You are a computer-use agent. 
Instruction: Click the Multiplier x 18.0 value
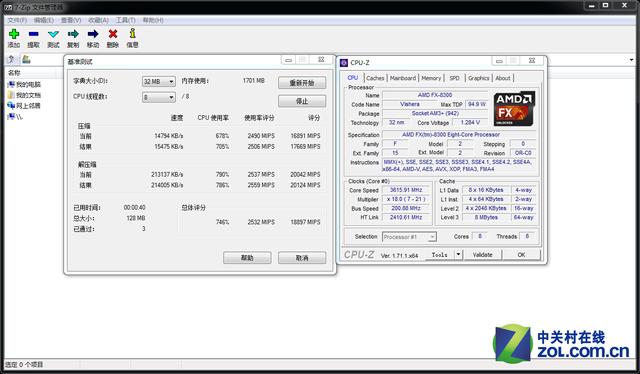pos(406,199)
